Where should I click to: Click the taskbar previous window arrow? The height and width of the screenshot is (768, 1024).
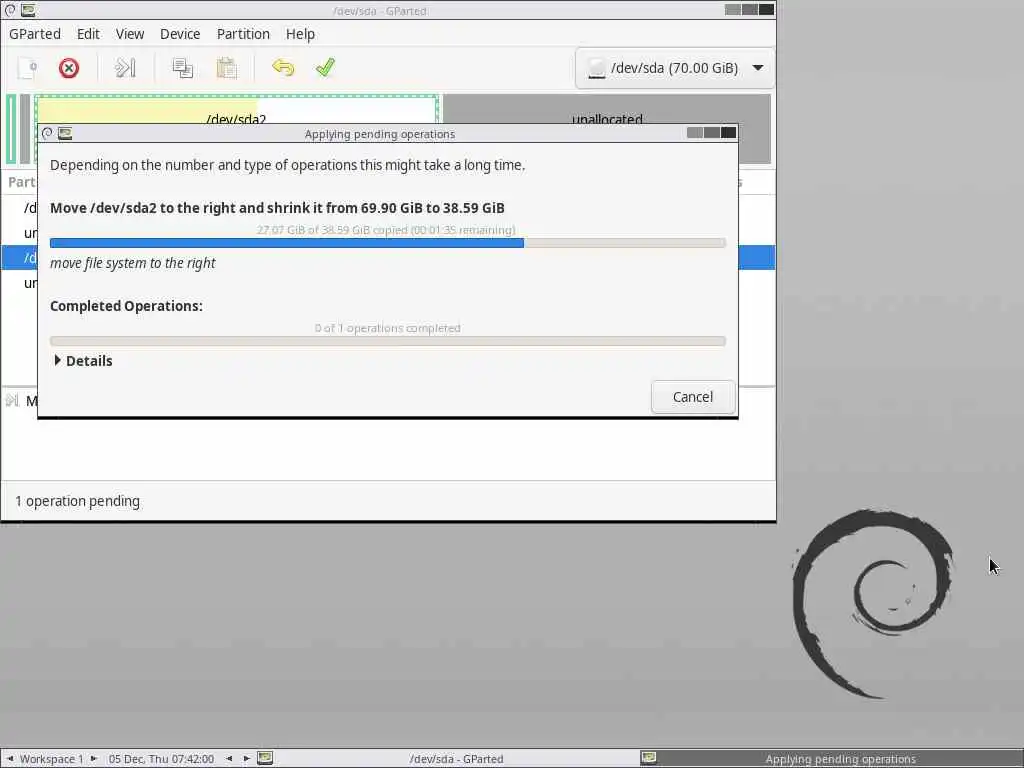coord(229,758)
